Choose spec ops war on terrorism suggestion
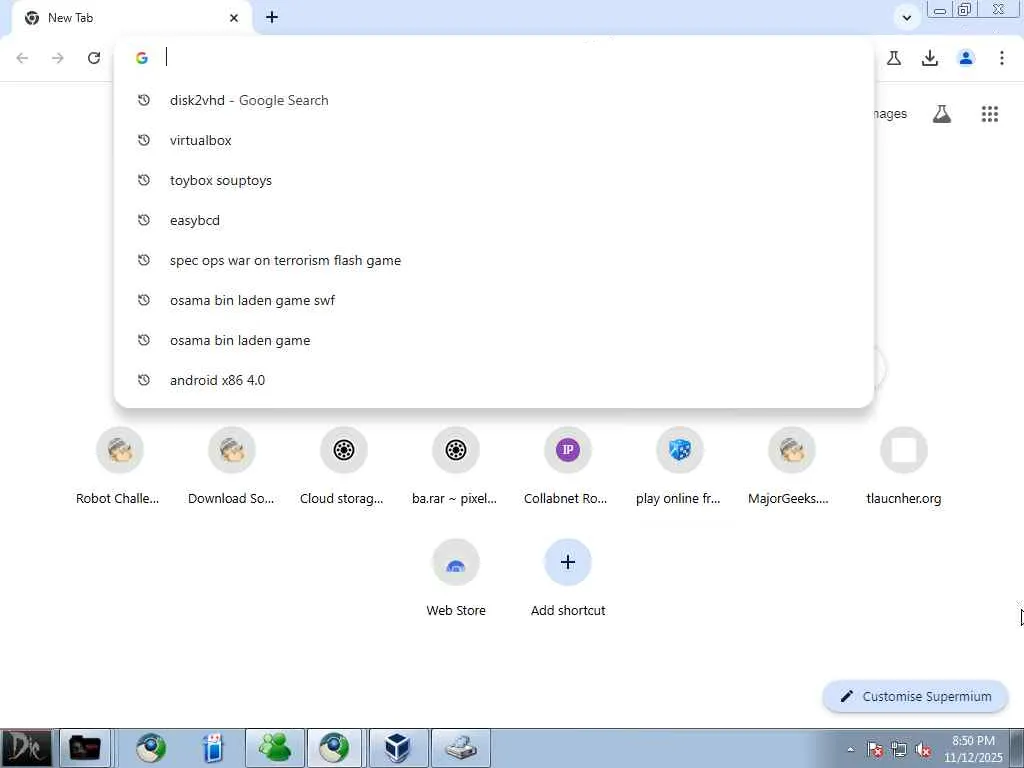The width and height of the screenshot is (1024, 768). coord(493,261)
